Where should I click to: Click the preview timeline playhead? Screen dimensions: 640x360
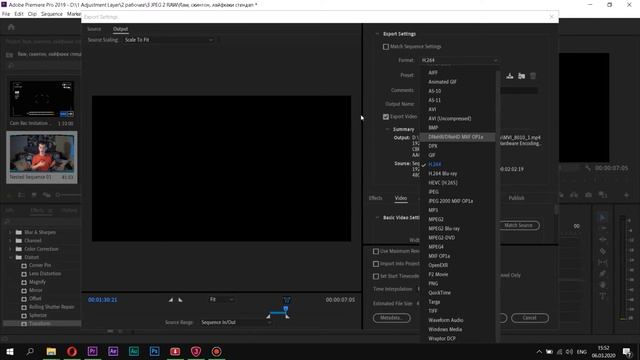click(x=286, y=309)
